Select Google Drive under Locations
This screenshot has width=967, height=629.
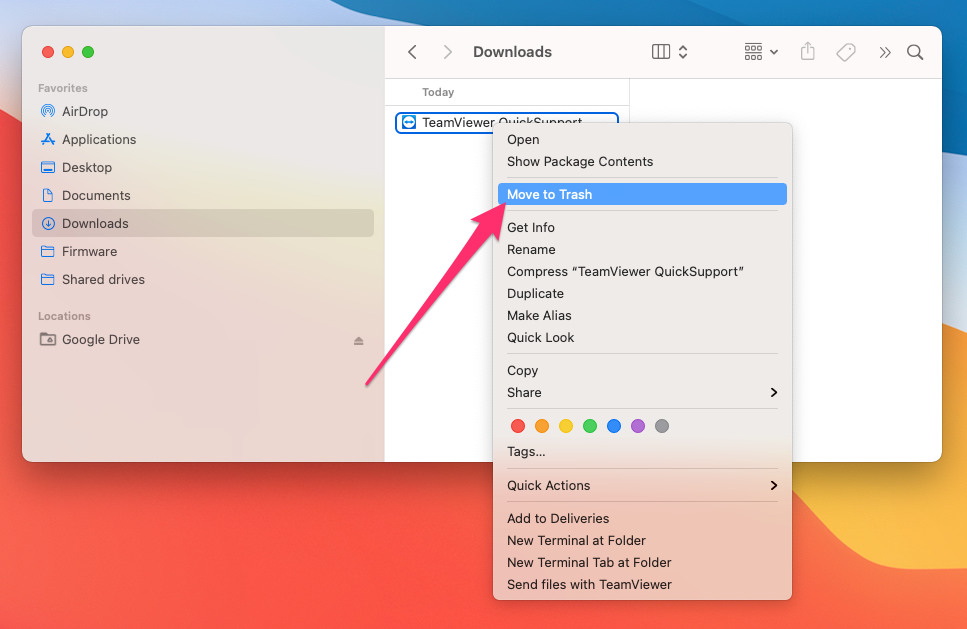tap(202, 339)
